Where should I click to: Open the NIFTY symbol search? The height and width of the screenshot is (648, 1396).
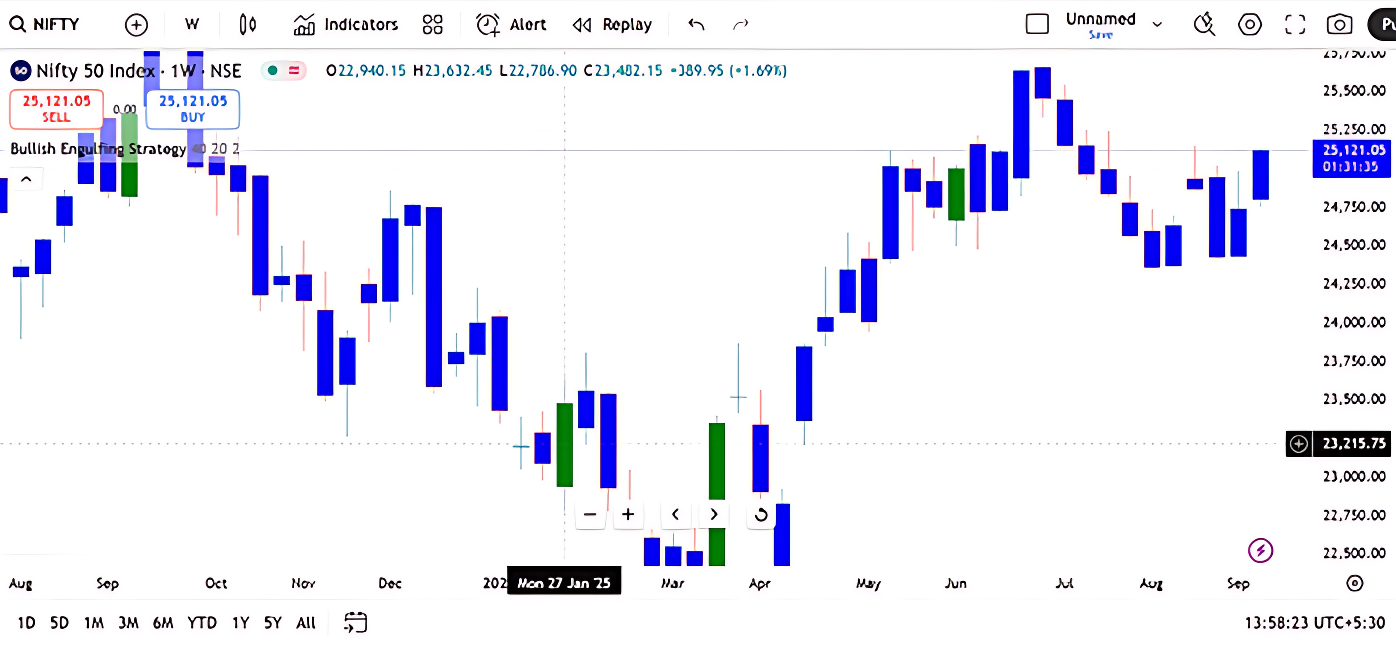coord(44,24)
